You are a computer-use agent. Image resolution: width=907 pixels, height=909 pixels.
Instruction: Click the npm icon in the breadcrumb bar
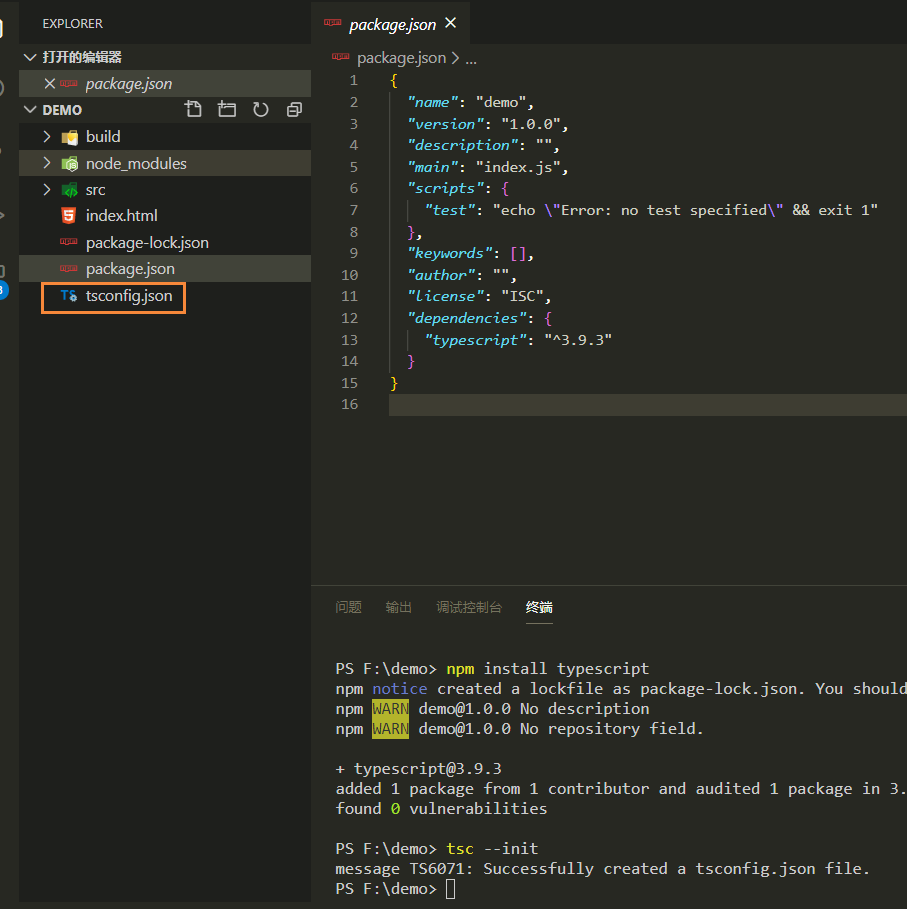pos(340,57)
